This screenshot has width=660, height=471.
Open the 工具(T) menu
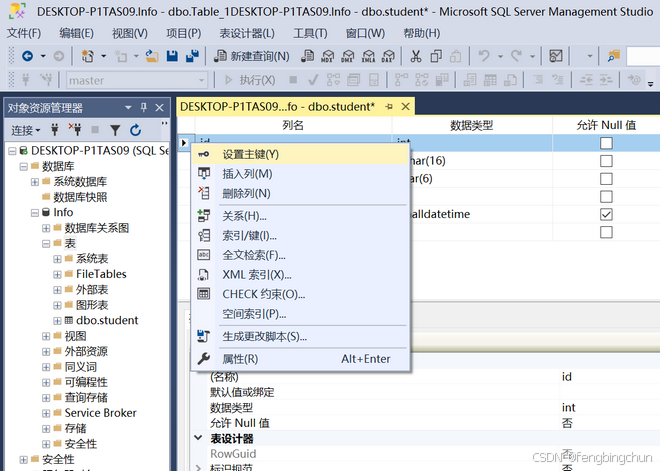pos(310,33)
